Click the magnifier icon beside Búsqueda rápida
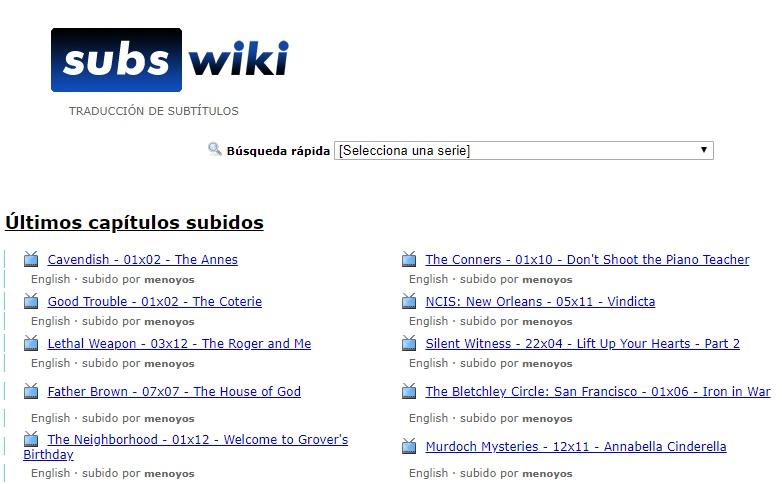 tap(214, 150)
